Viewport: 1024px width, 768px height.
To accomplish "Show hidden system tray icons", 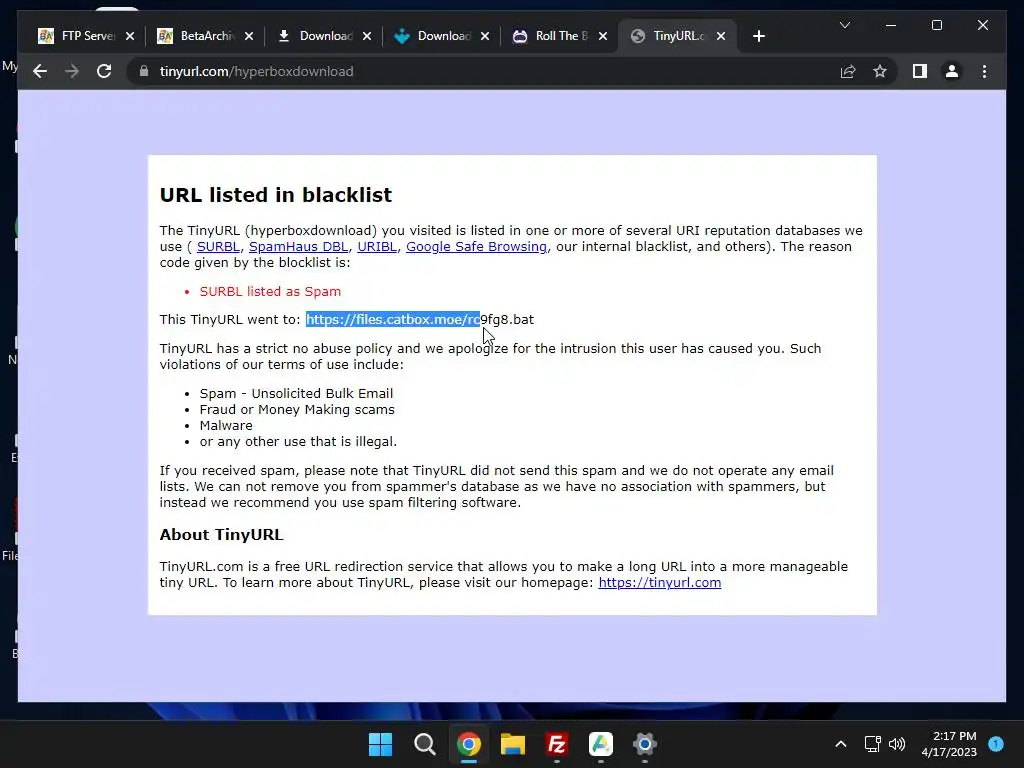I will (x=841, y=744).
